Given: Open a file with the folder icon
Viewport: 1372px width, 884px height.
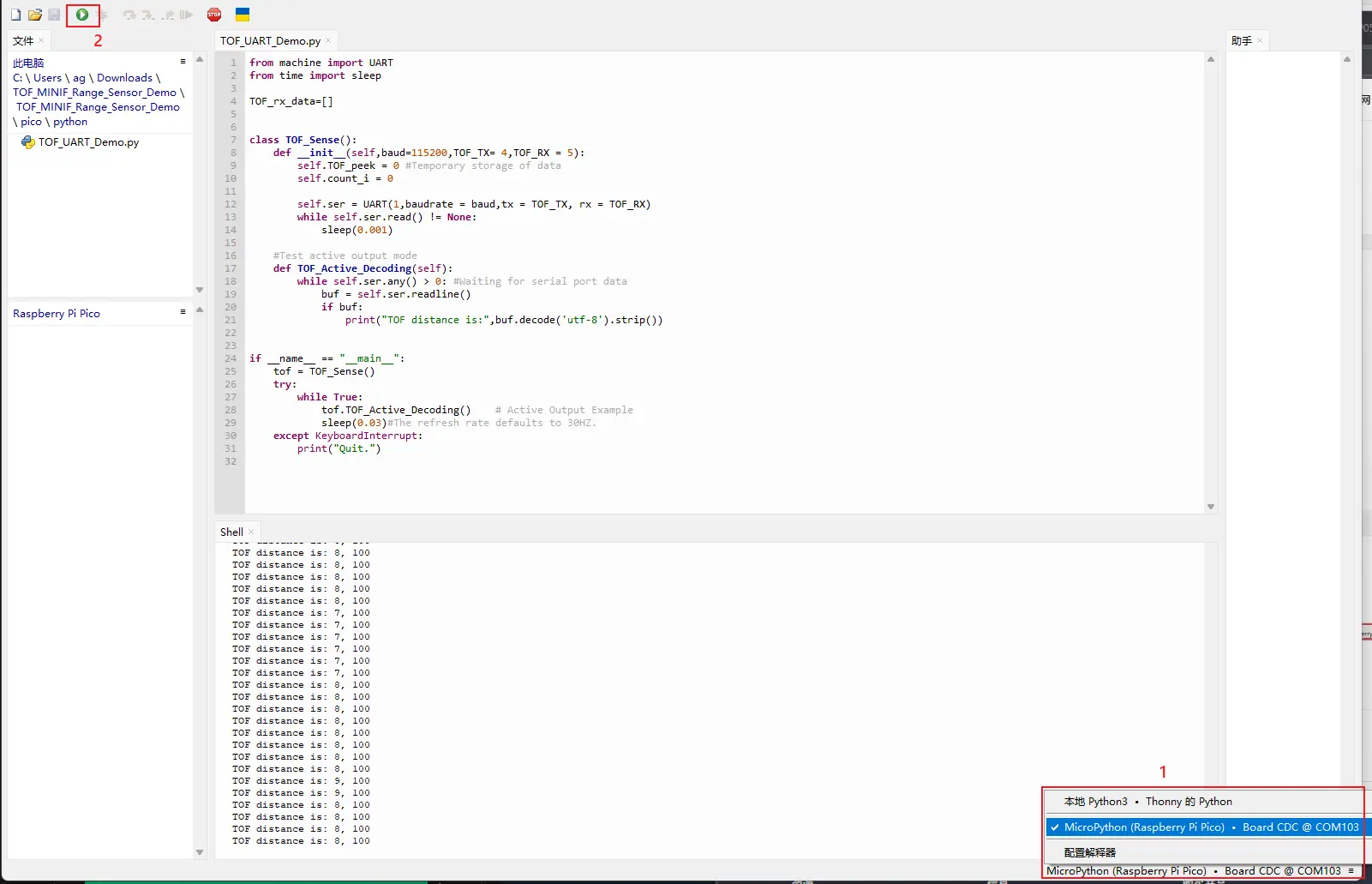Looking at the screenshot, I should tap(35, 15).
